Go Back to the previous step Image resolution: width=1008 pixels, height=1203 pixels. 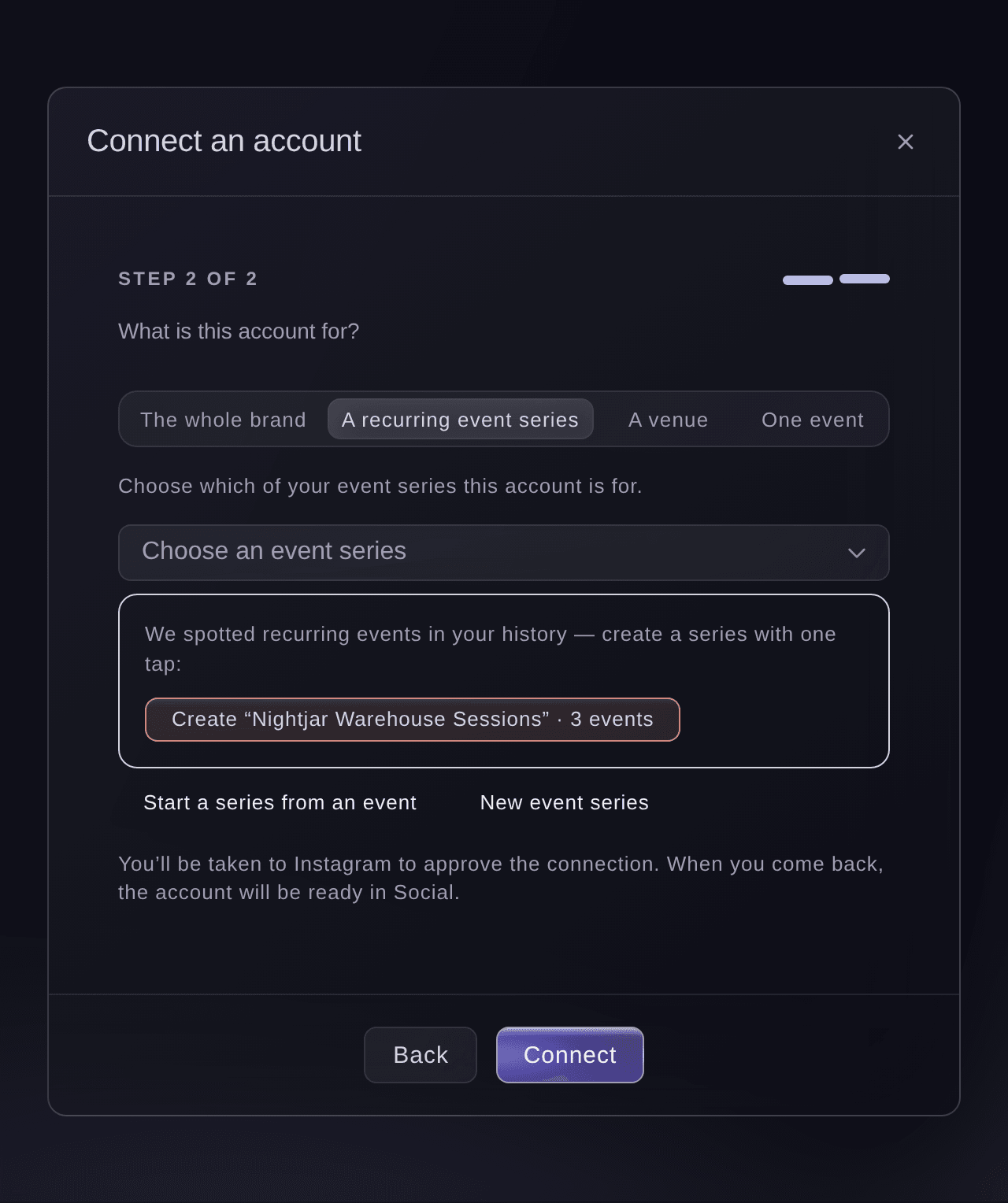[x=421, y=1055]
